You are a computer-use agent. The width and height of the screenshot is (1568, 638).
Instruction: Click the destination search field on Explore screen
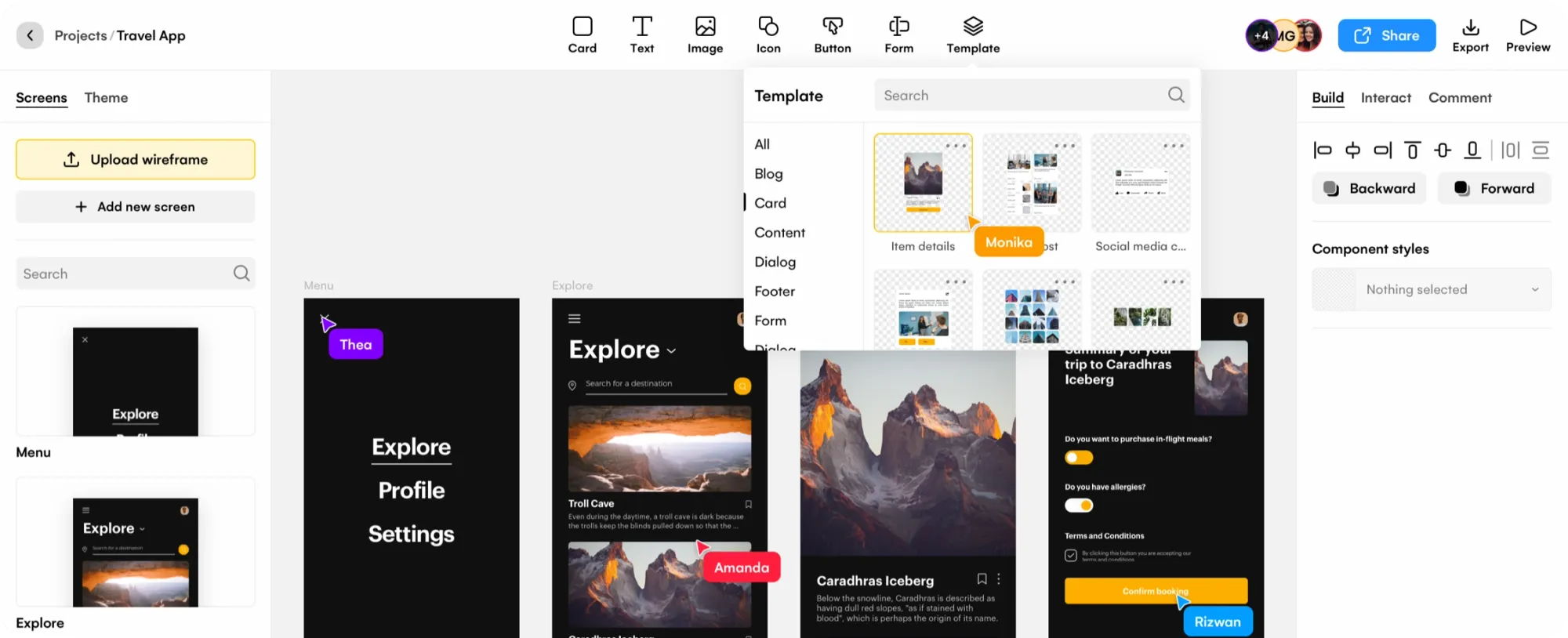[x=655, y=384]
